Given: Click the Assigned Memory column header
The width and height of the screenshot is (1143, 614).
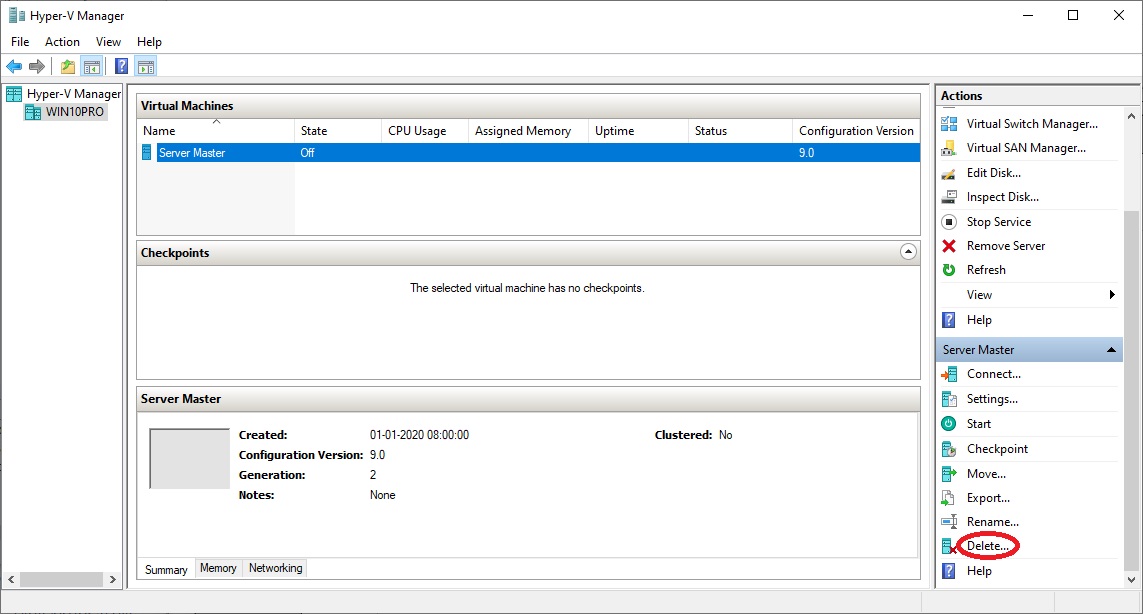Looking at the screenshot, I should coord(528,131).
